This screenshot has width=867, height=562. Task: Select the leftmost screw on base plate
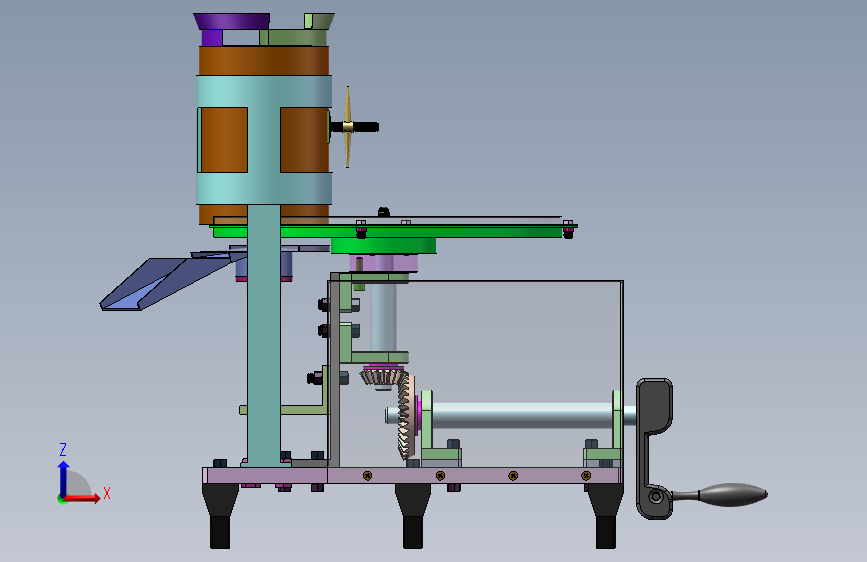(367, 476)
